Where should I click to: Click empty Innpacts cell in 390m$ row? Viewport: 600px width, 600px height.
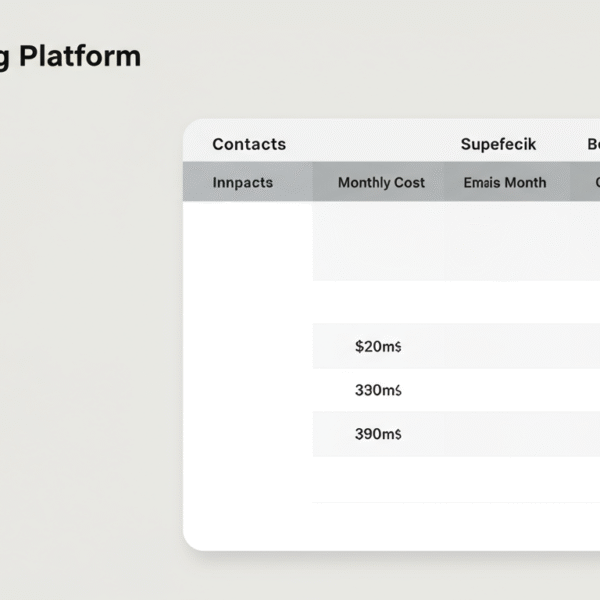pyautogui.click(x=248, y=434)
